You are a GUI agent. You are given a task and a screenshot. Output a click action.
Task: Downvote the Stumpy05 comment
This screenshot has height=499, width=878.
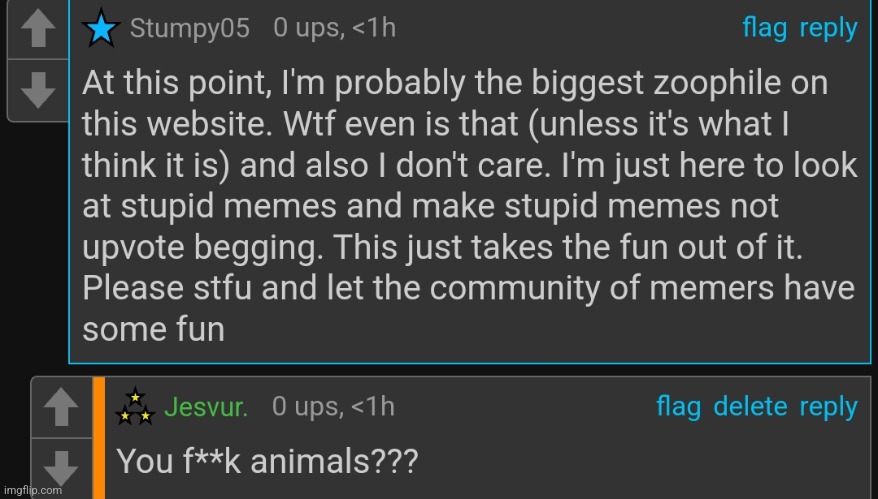tap(37, 91)
